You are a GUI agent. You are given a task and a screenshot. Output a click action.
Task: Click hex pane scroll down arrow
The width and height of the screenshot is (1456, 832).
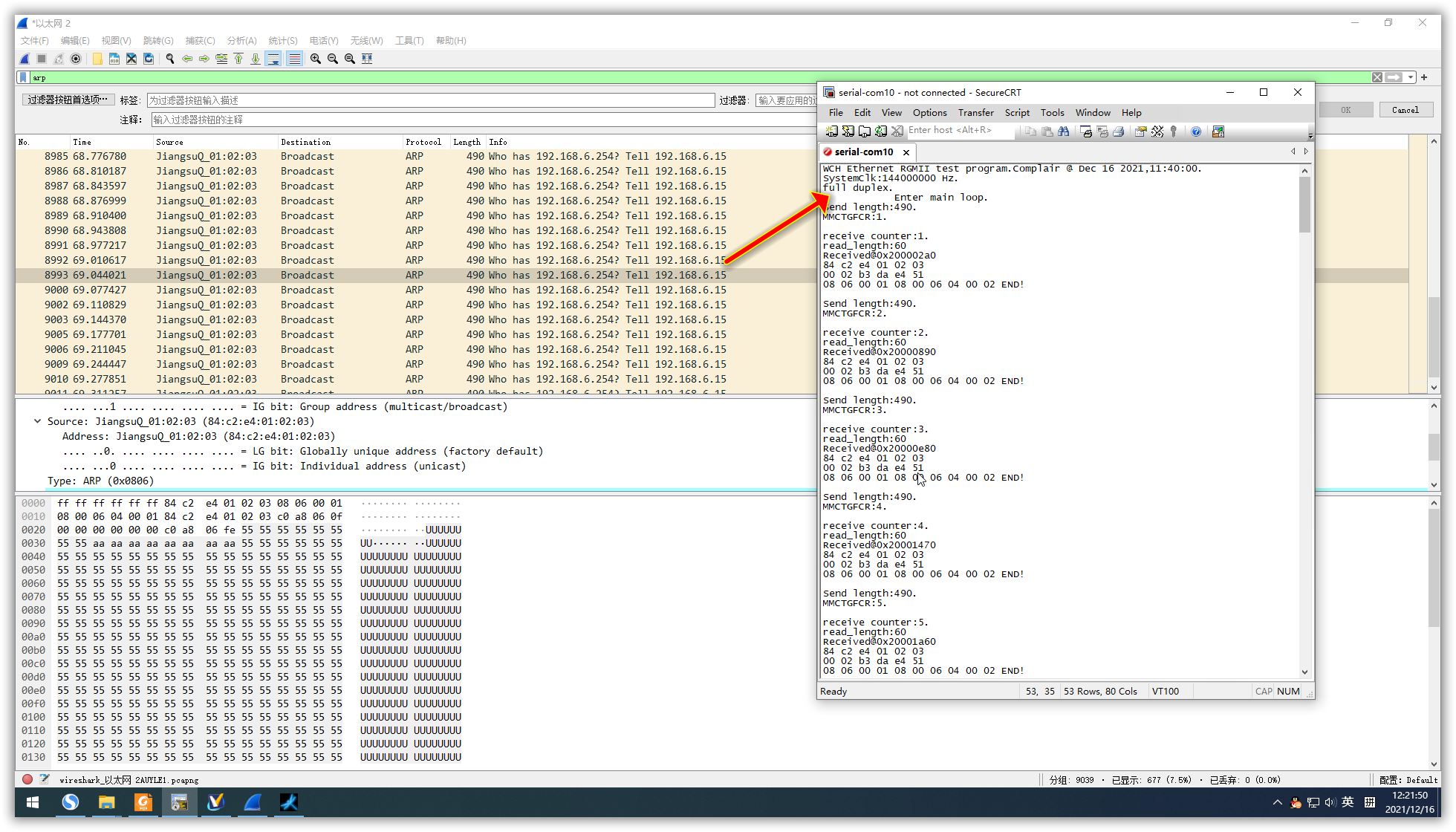click(1434, 764)
